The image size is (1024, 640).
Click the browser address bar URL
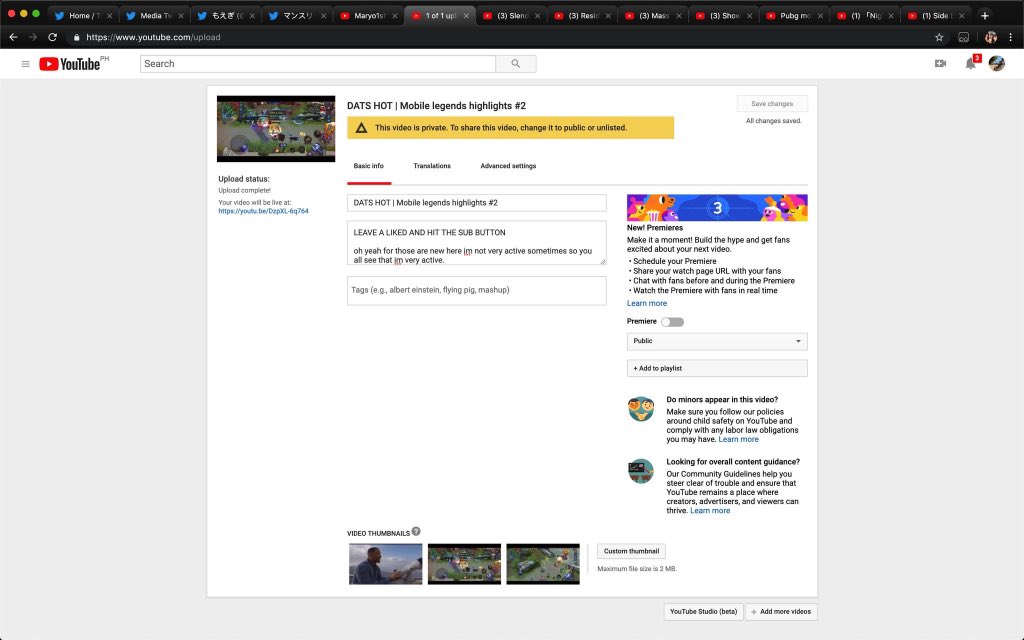coord(153,37)
